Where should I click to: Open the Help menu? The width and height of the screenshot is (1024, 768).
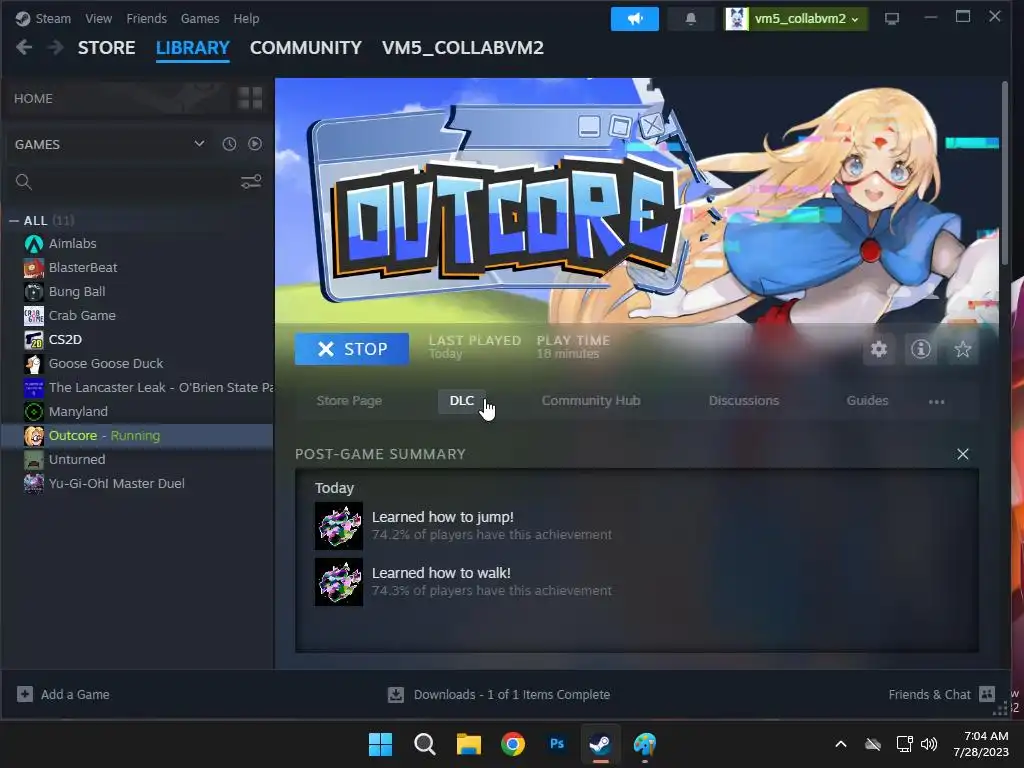point(246,18)
